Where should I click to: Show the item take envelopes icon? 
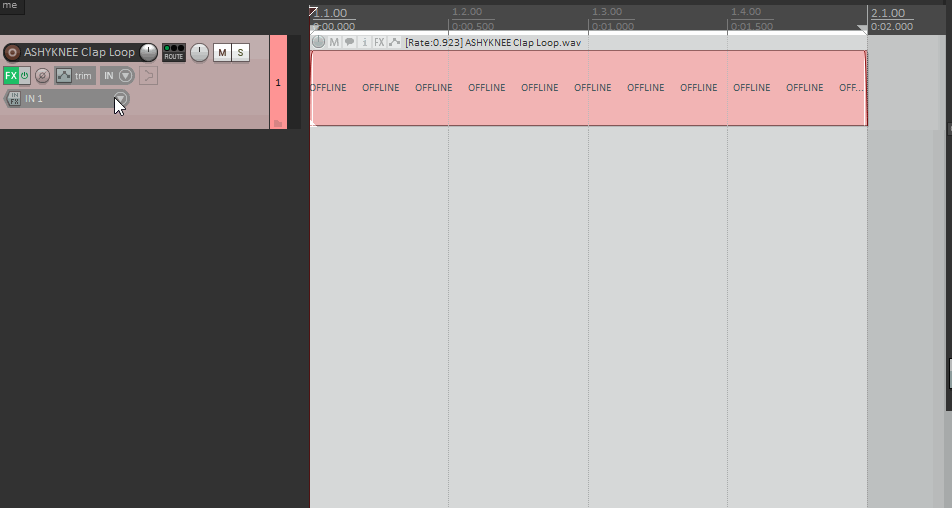coord(395,42)
